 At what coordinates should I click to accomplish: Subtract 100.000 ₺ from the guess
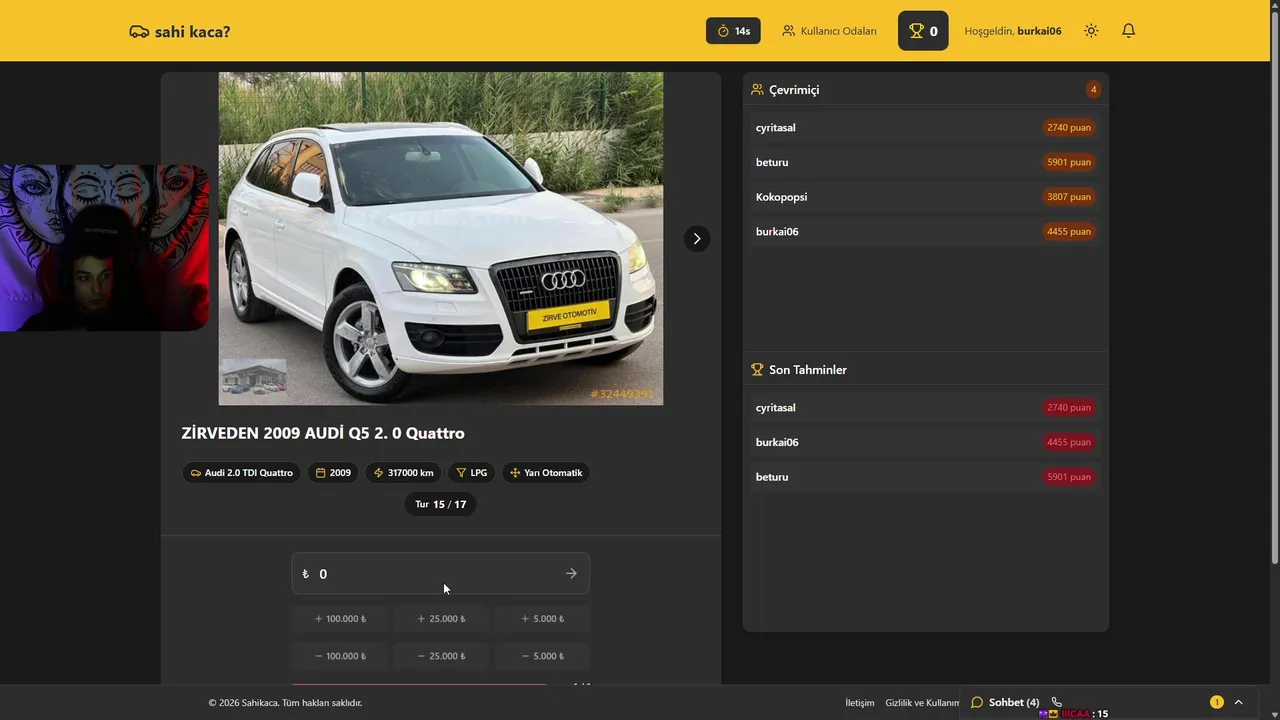click(340, 656)
